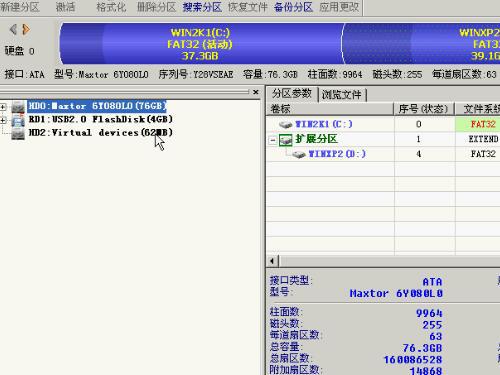Expand the RD1 USB2.0 FlashDisk tree node
This screenshot has width=500, height=375.
[x=3, y=120]
